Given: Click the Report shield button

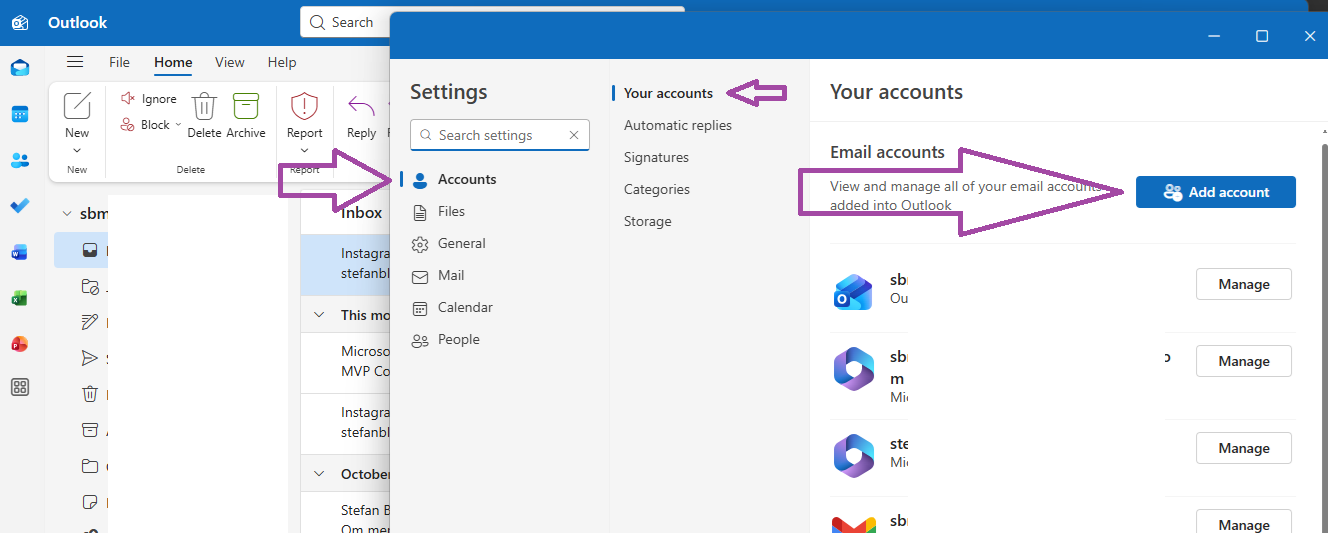Looking at the screenshot, I should [x=304, y=115].
